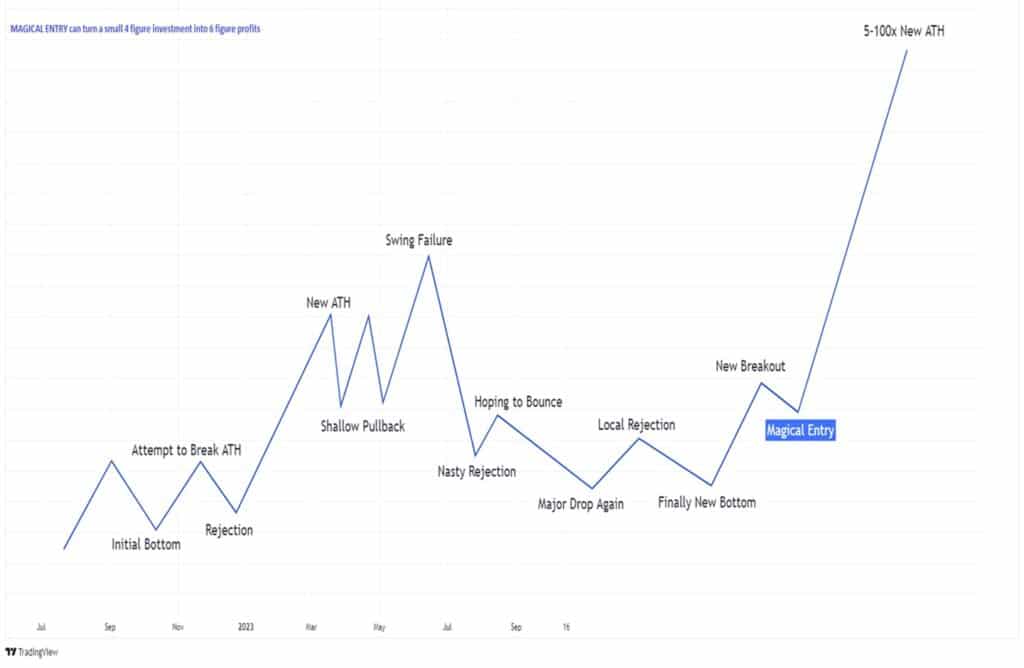
Task: Click the TradingView logo icon
Action: coord(10,650)
